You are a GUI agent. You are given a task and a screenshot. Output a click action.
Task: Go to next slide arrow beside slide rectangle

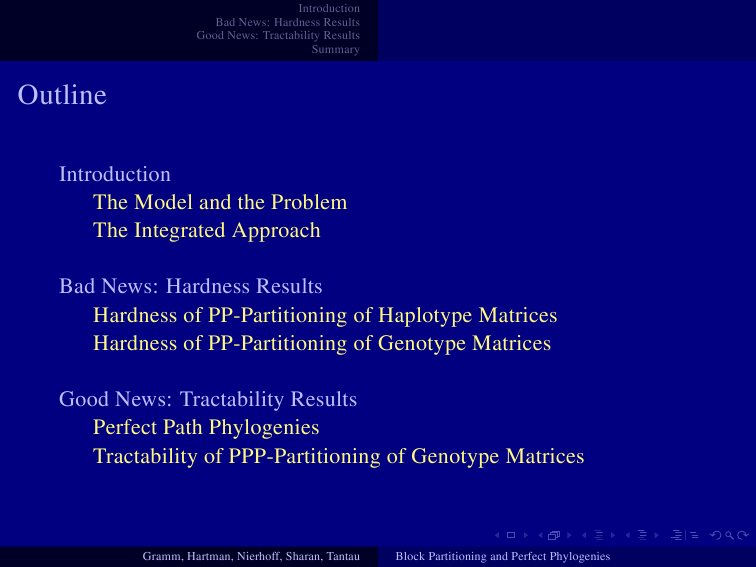526,535
